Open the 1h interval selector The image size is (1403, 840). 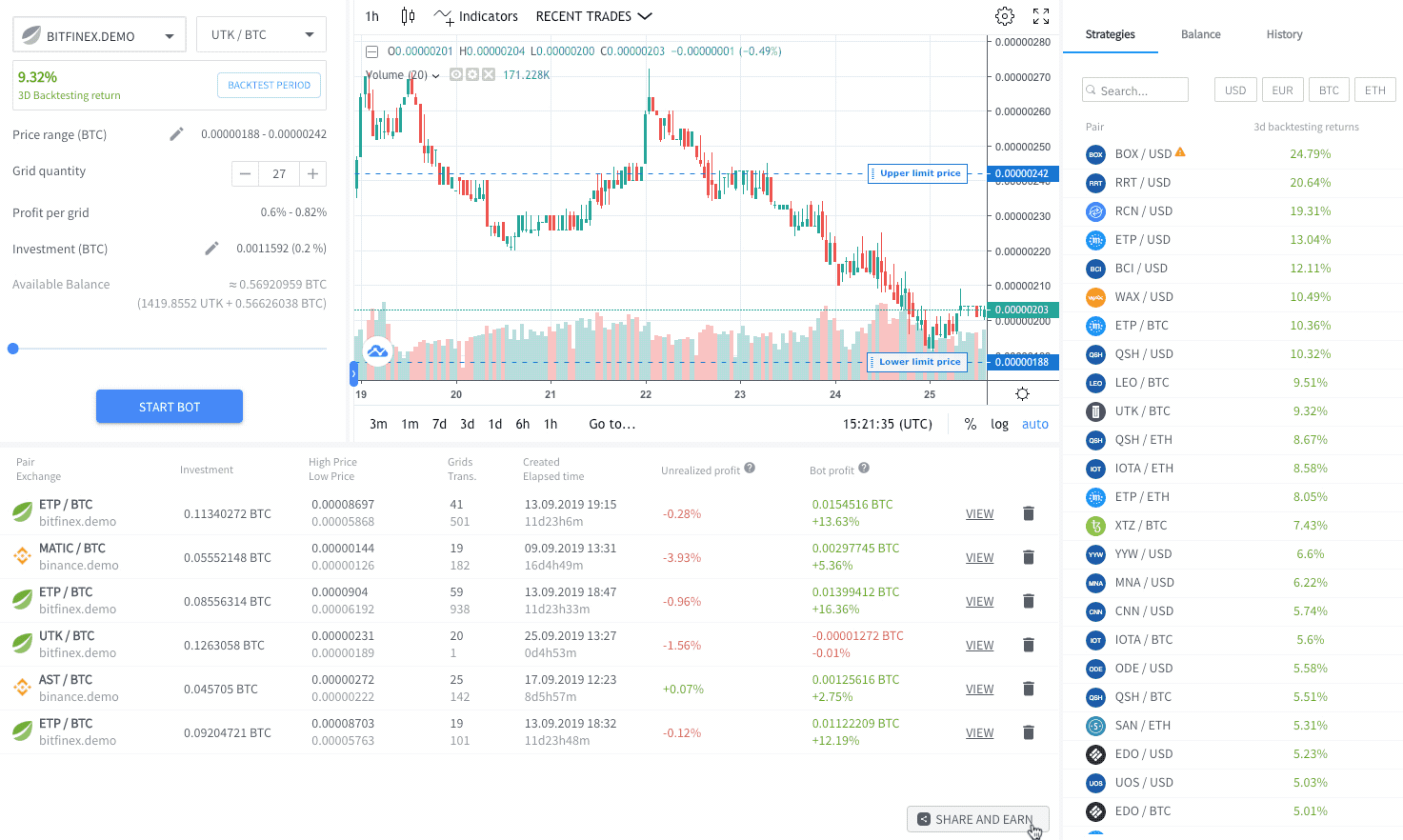pyautogui.click(x=371, y=16)
